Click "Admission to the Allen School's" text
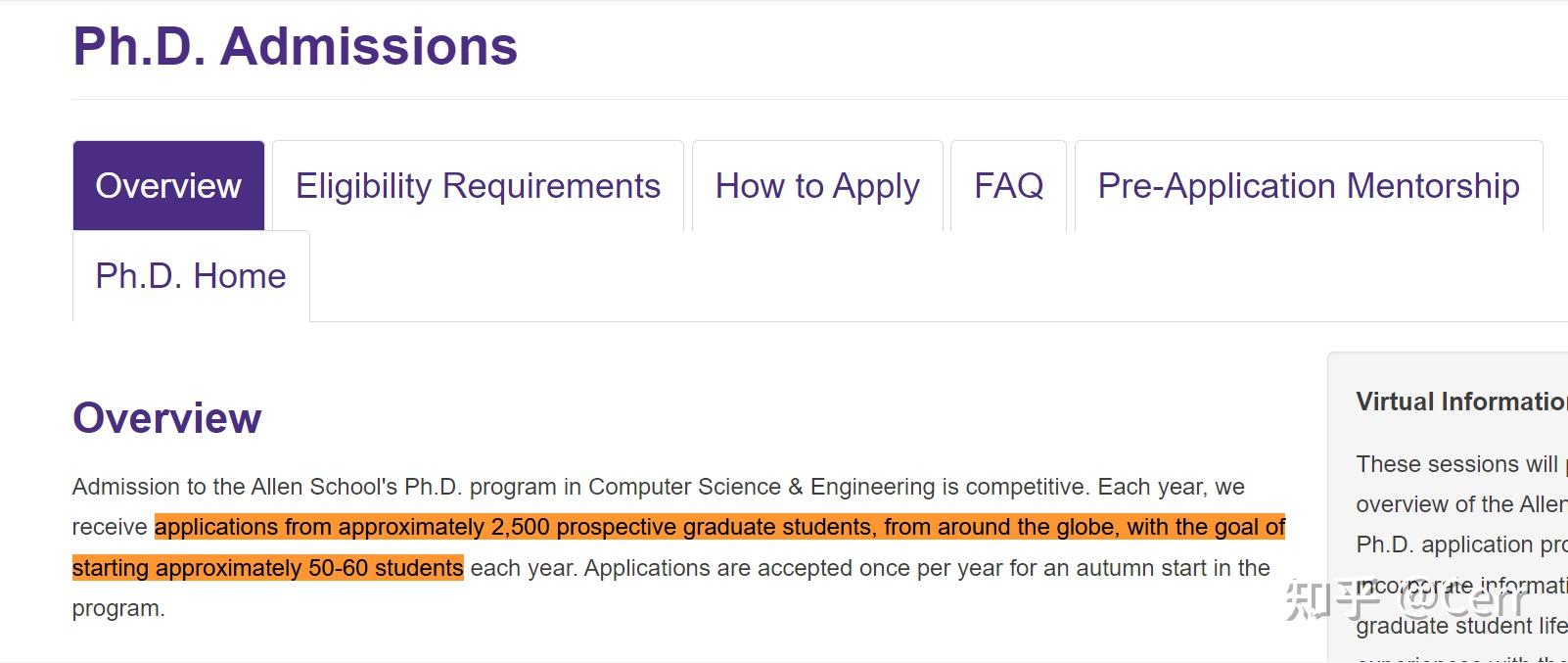The height and width of the screenshot is (663, 1568). (235, 487)
